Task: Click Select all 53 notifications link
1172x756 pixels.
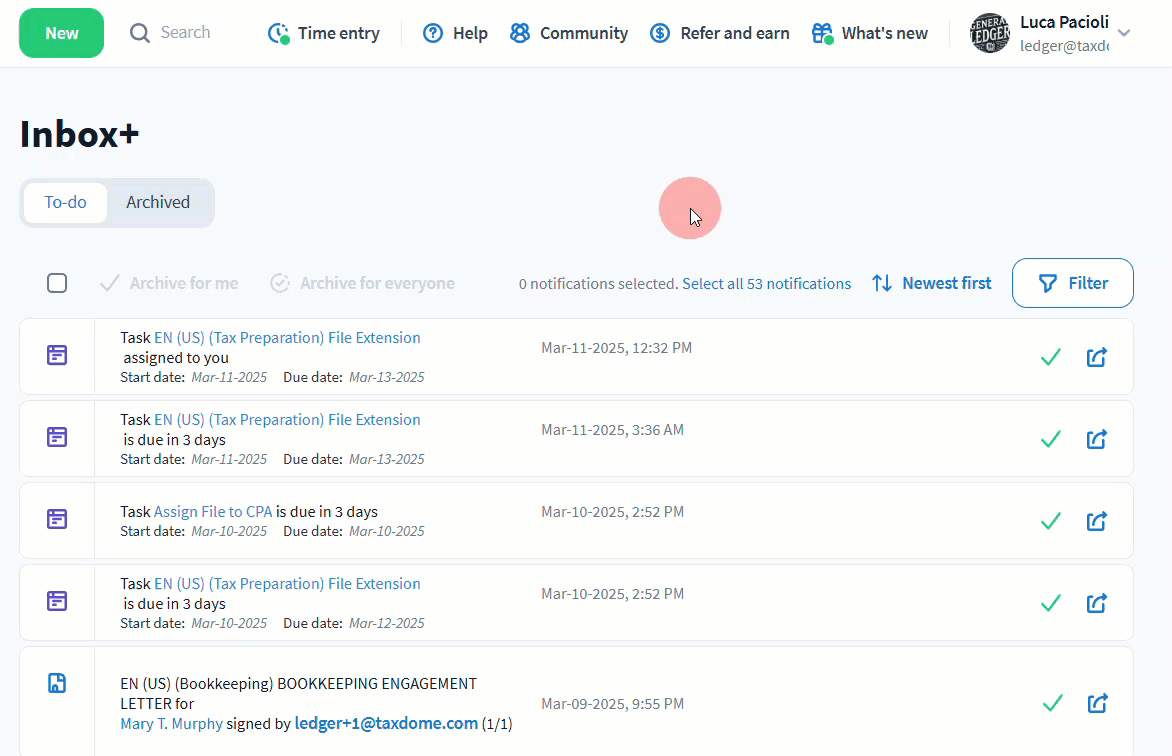Action: pos(766,284)
